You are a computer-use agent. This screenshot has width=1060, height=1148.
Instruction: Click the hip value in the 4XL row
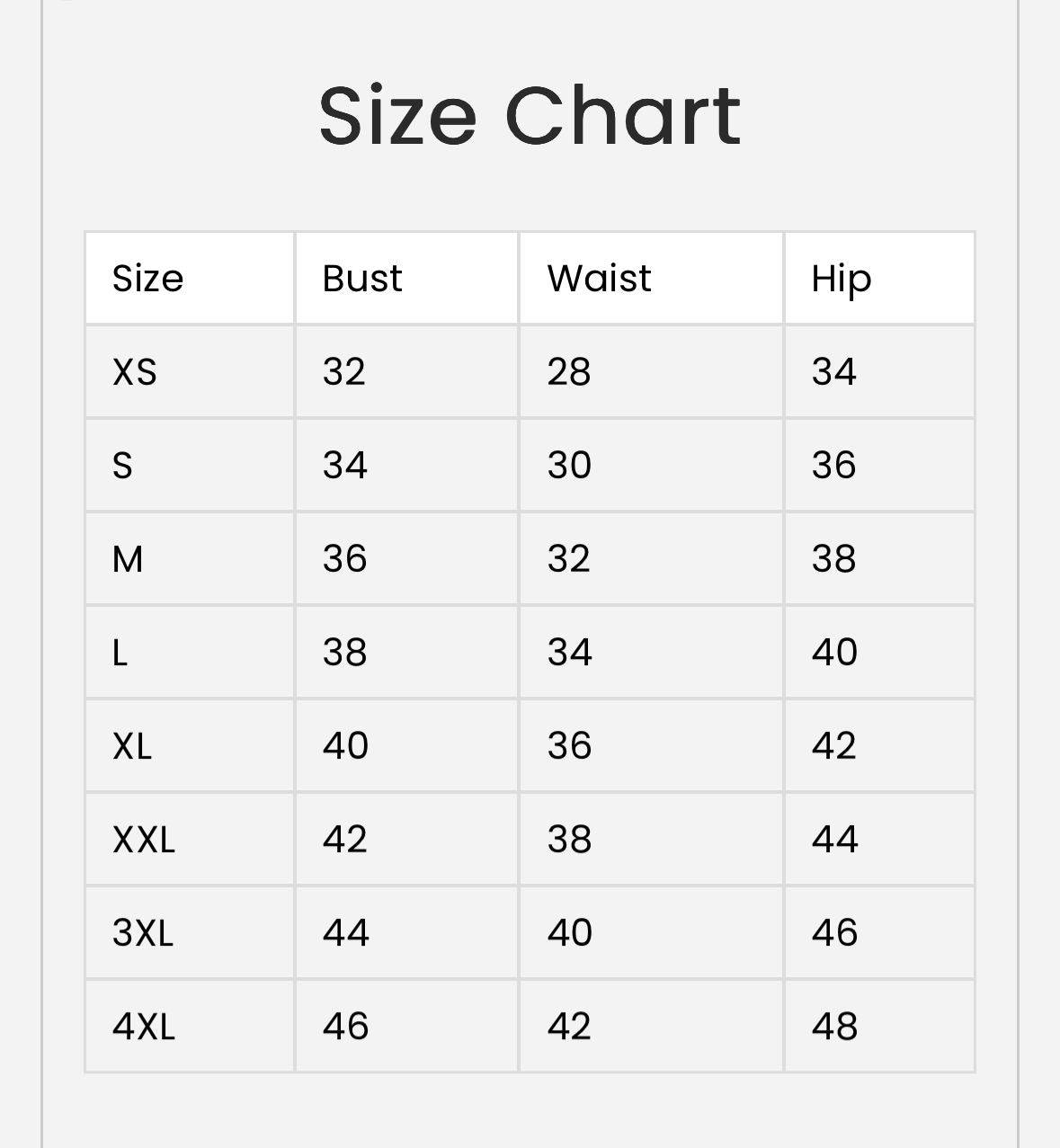tap(834, 1027)
